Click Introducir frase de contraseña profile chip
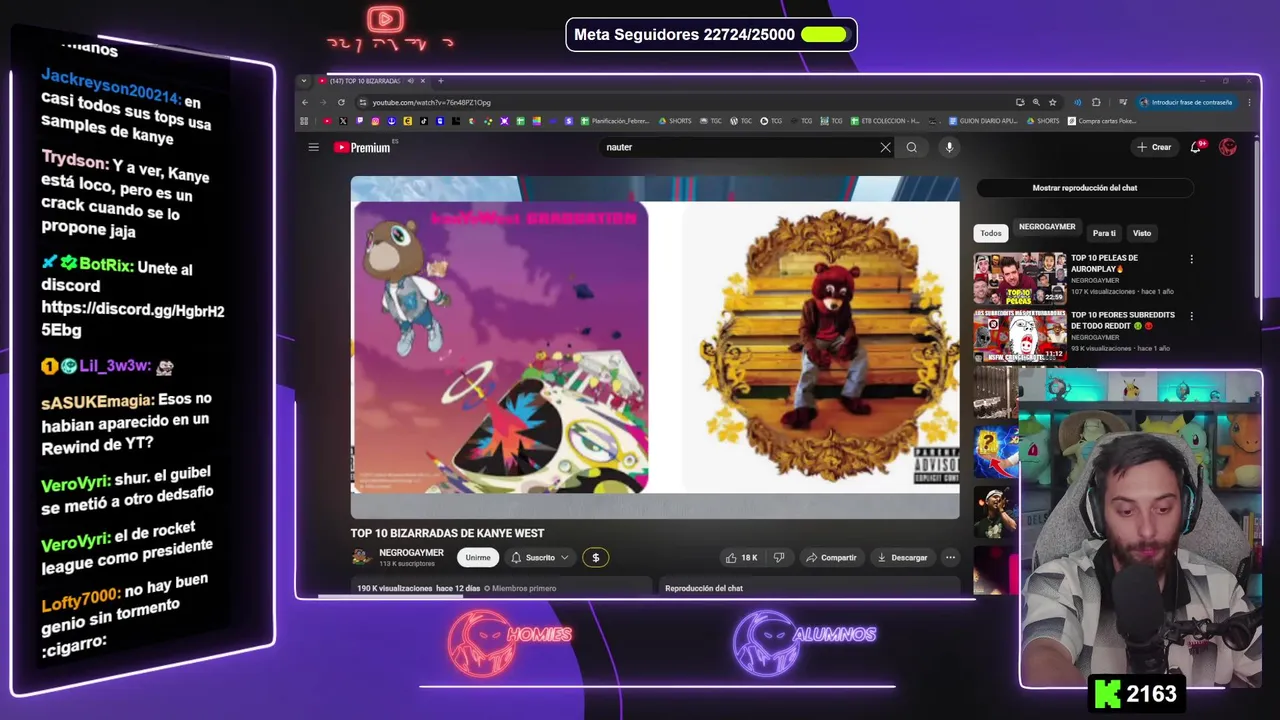Viewport: 1280px width, 720px height. (x=1186, y=102)
